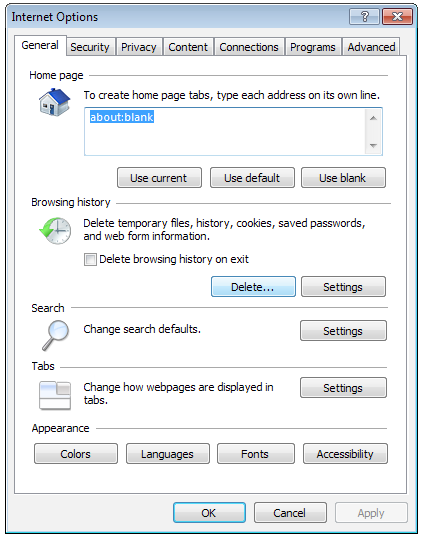The width and height of the screenshot is (424, 538).
Task: Click home page box scroll down arrow
Action: [x=373, y=146]
